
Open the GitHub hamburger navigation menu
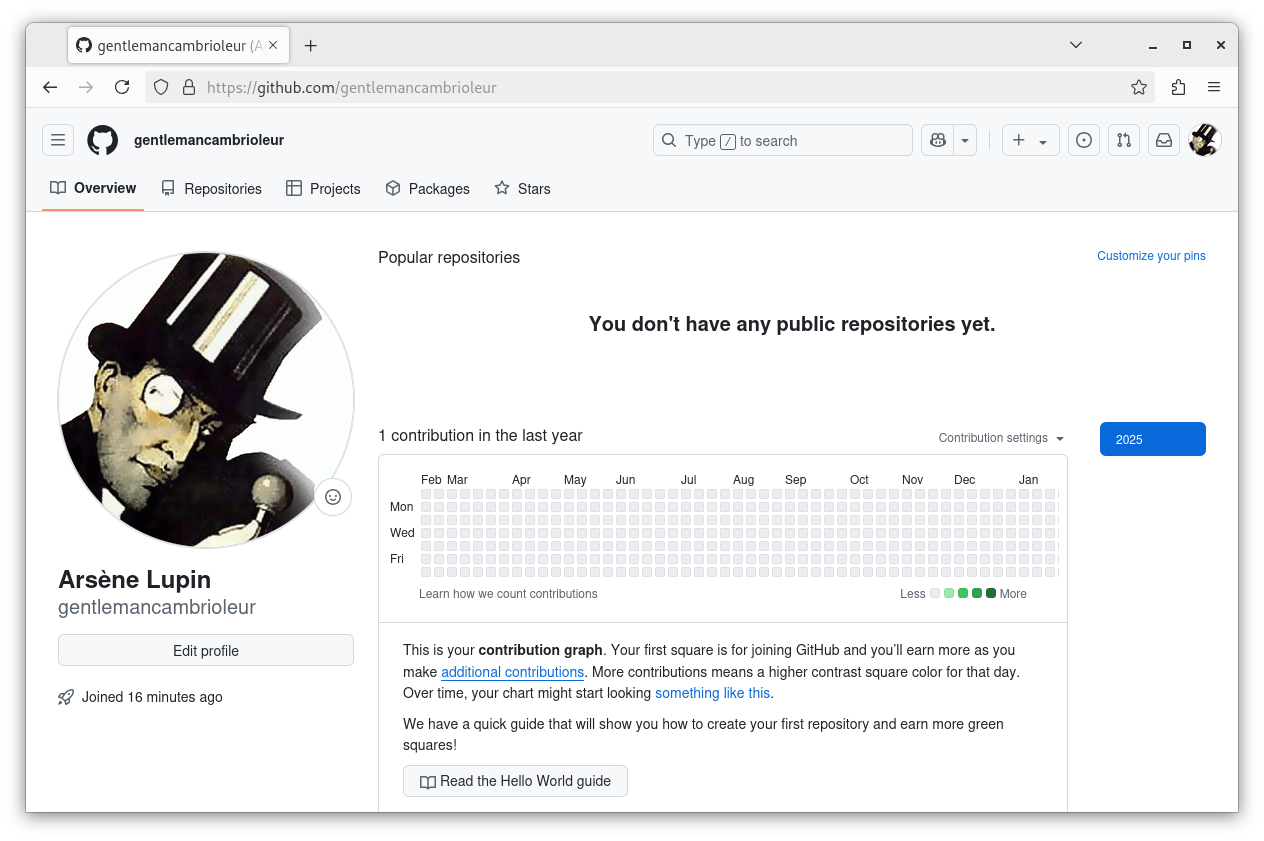58,140
